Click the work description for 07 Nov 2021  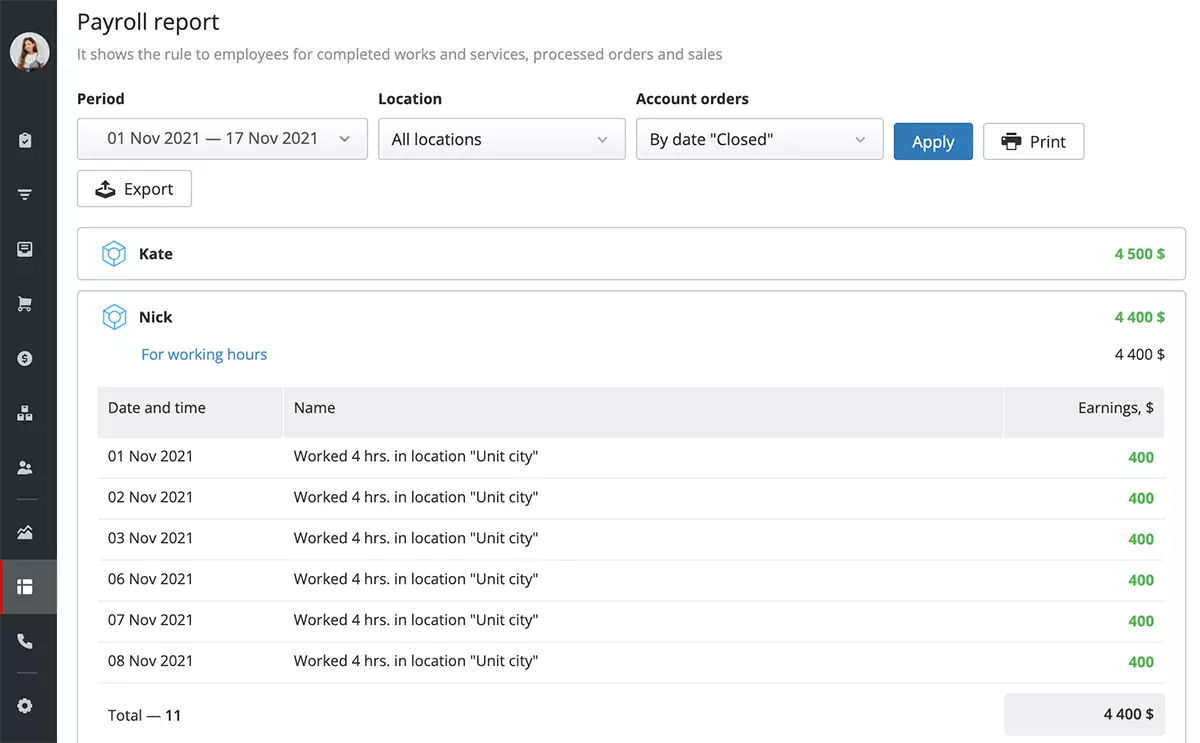point(416,620)
